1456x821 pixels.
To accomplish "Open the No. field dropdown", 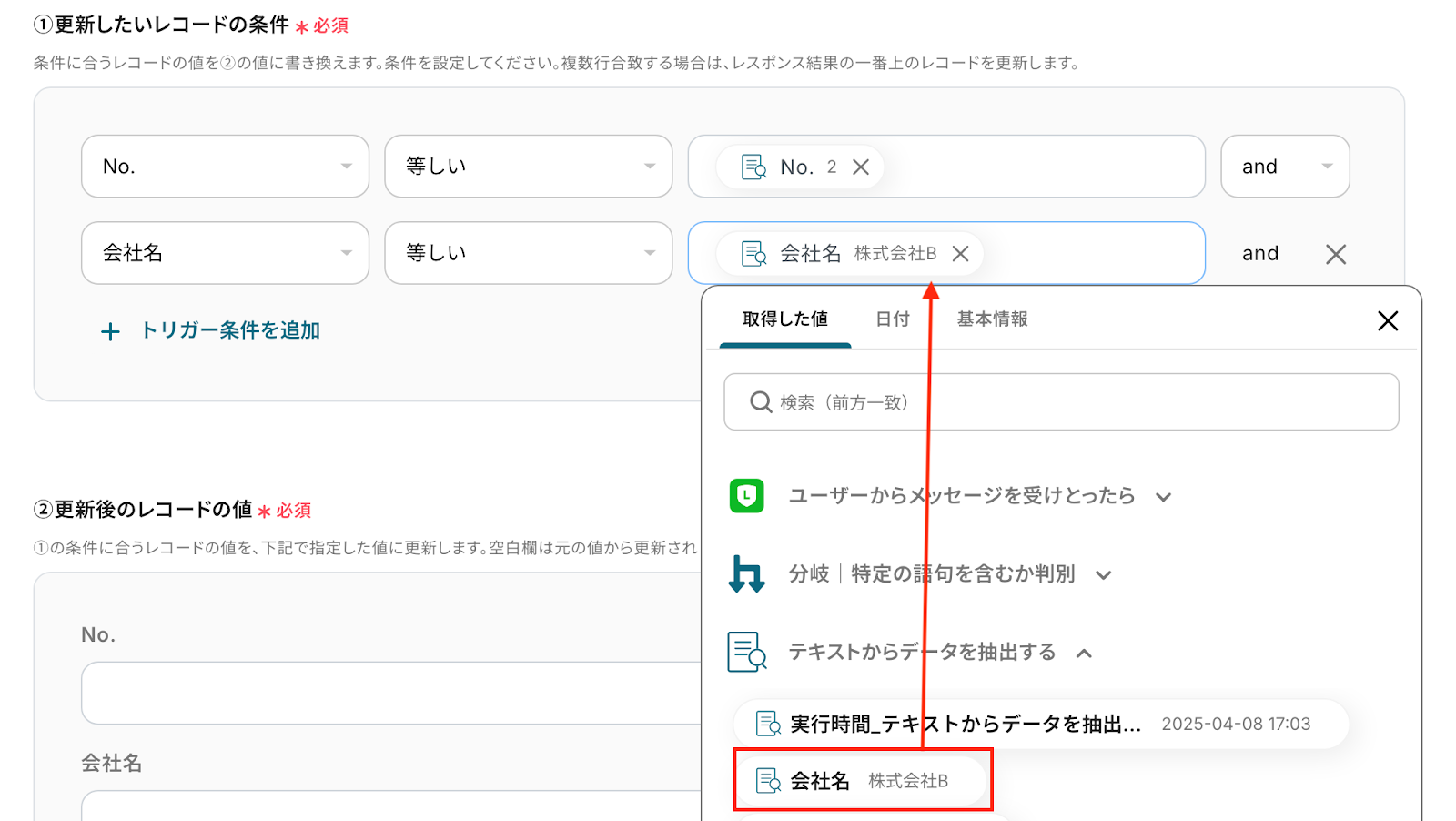I will [x=225, y=167].
